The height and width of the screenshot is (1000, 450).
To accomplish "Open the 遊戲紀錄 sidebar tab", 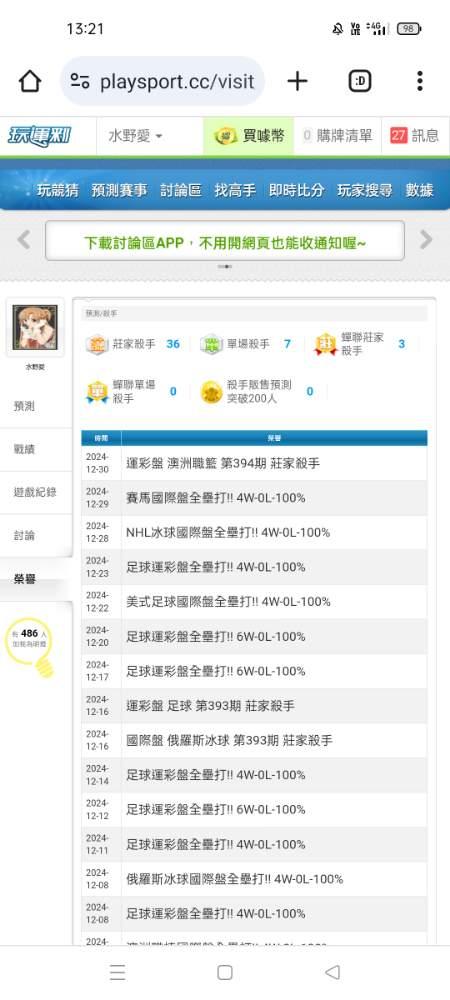I will pos(35,492).
